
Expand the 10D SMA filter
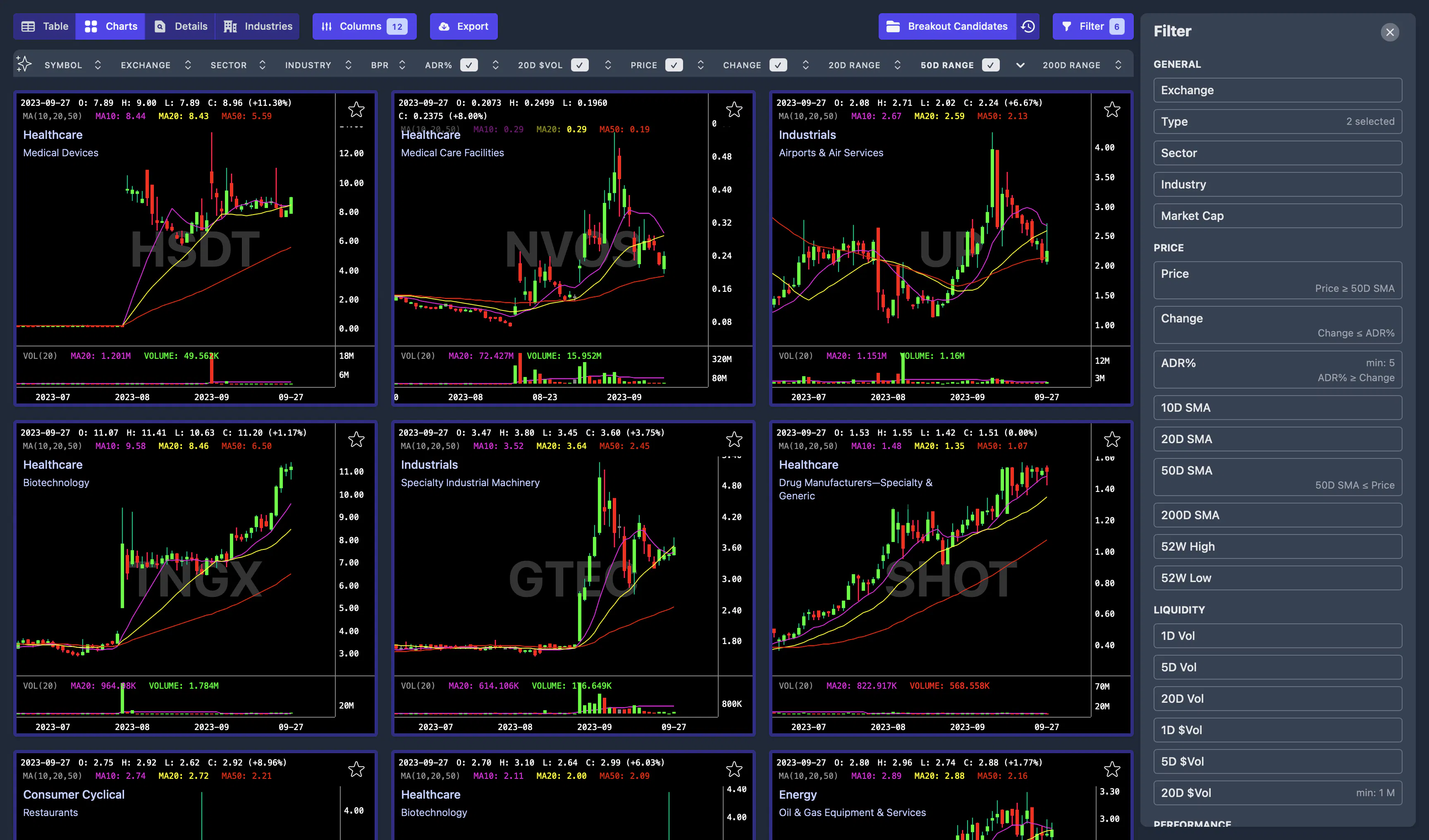[x=1278, y=408]
